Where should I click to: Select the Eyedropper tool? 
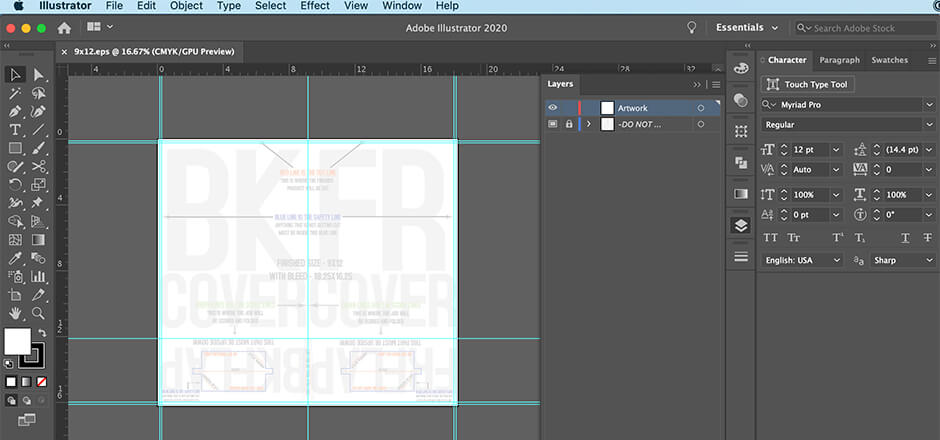15,258
